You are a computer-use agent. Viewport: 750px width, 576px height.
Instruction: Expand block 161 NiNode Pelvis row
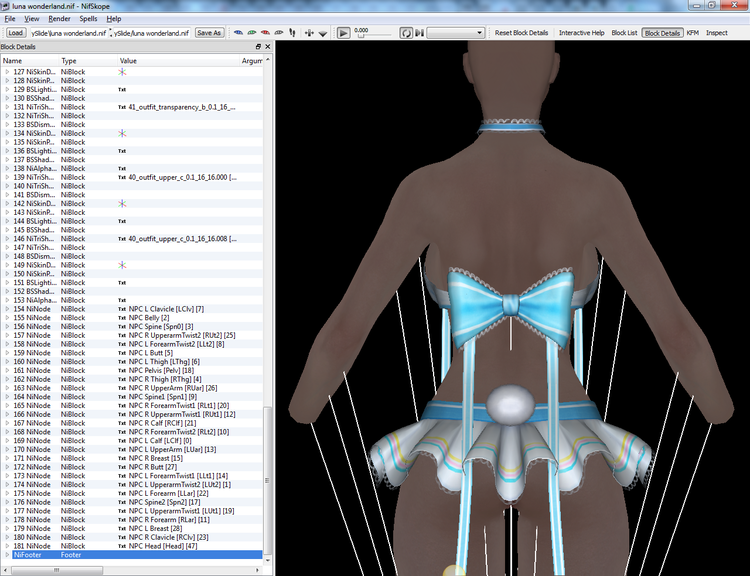(7, 370)
